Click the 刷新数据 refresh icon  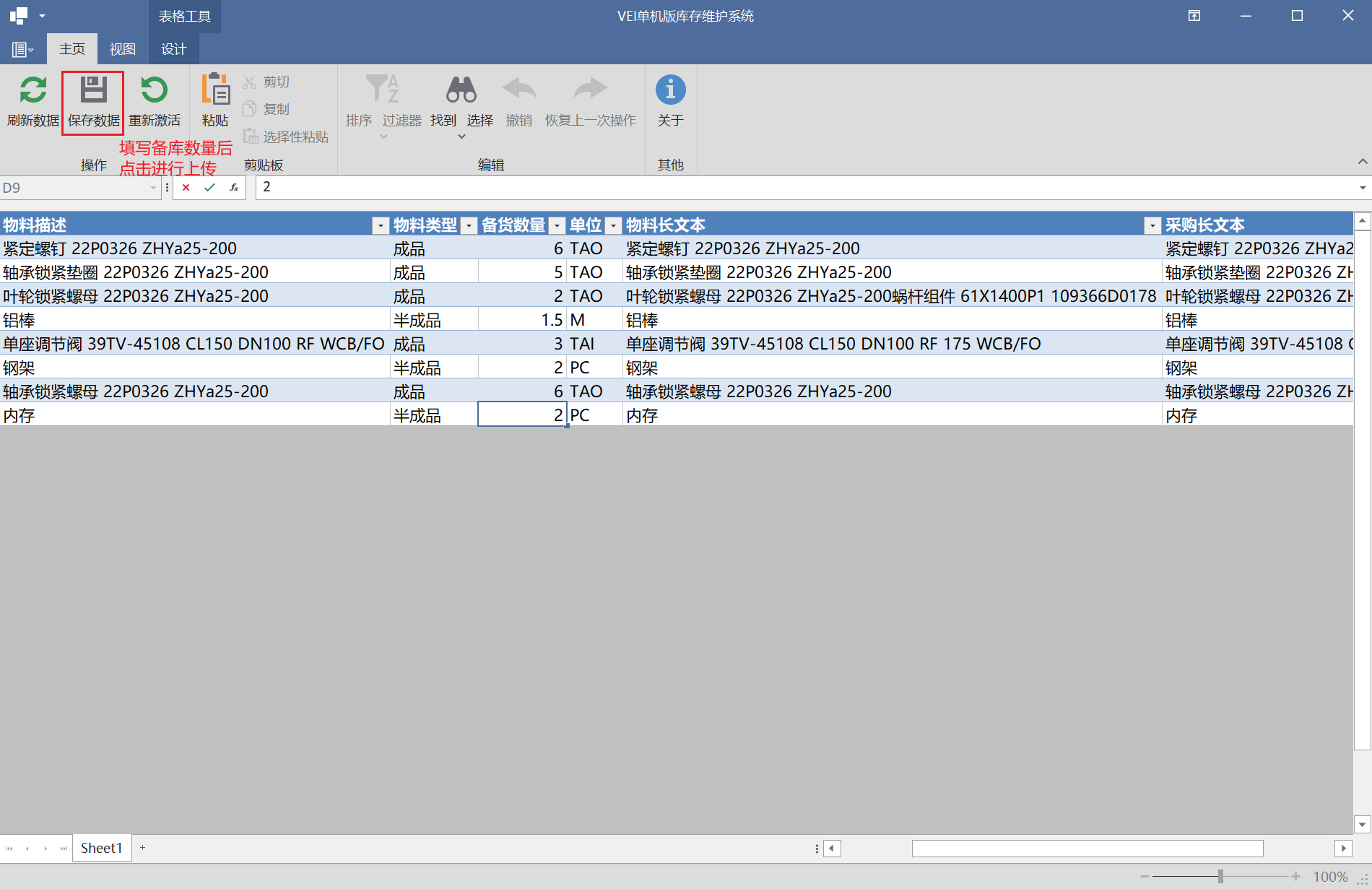[33, 90]
